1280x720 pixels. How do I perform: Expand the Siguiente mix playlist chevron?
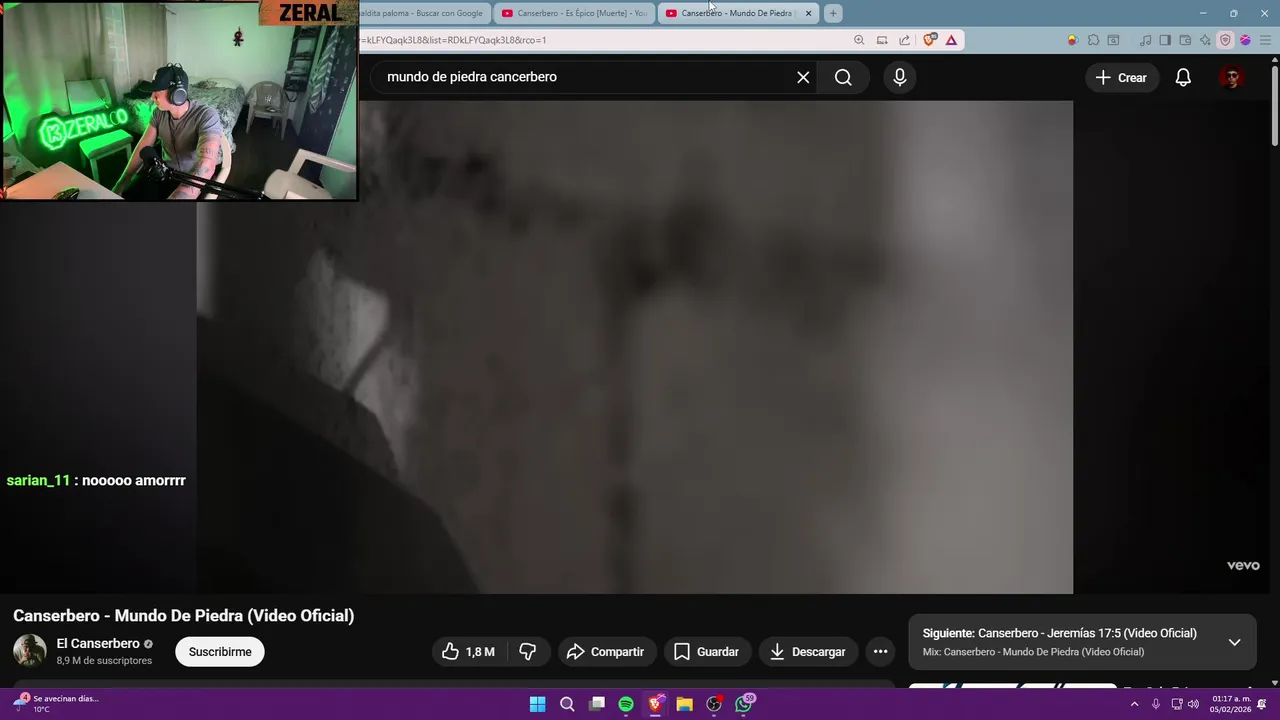click(x=1234, y=642)
